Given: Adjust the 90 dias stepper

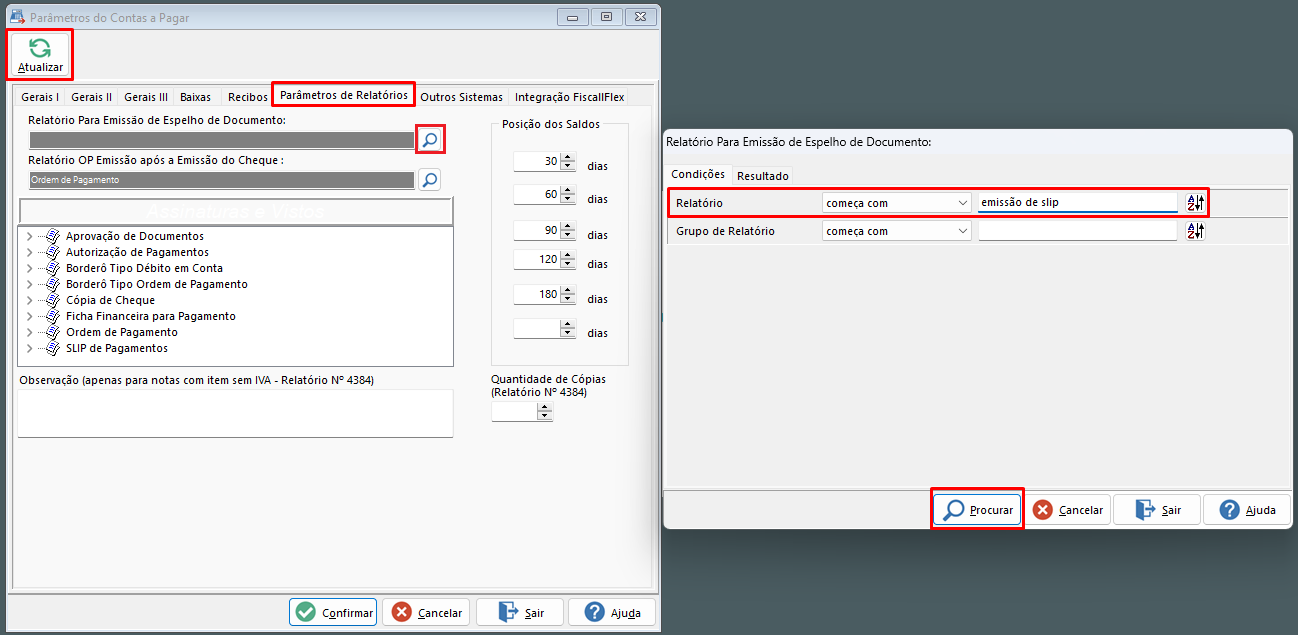Looking at the screenshot, I should (568, 230).
